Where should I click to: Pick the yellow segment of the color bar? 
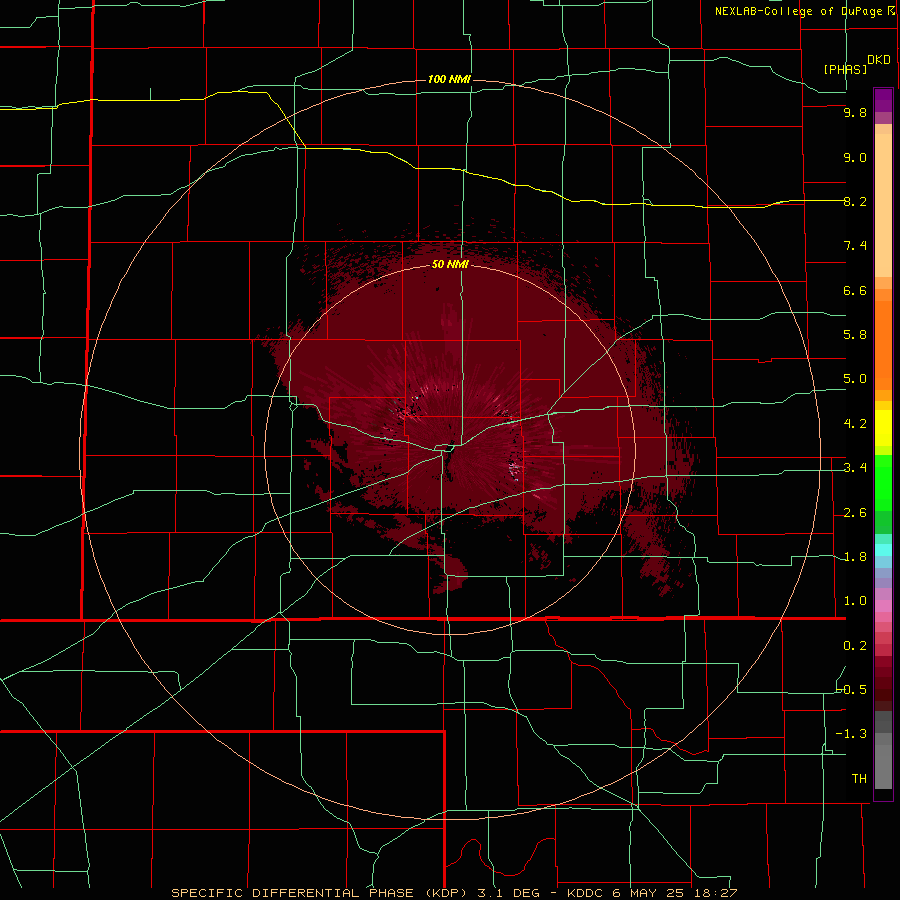click(883, 428)
